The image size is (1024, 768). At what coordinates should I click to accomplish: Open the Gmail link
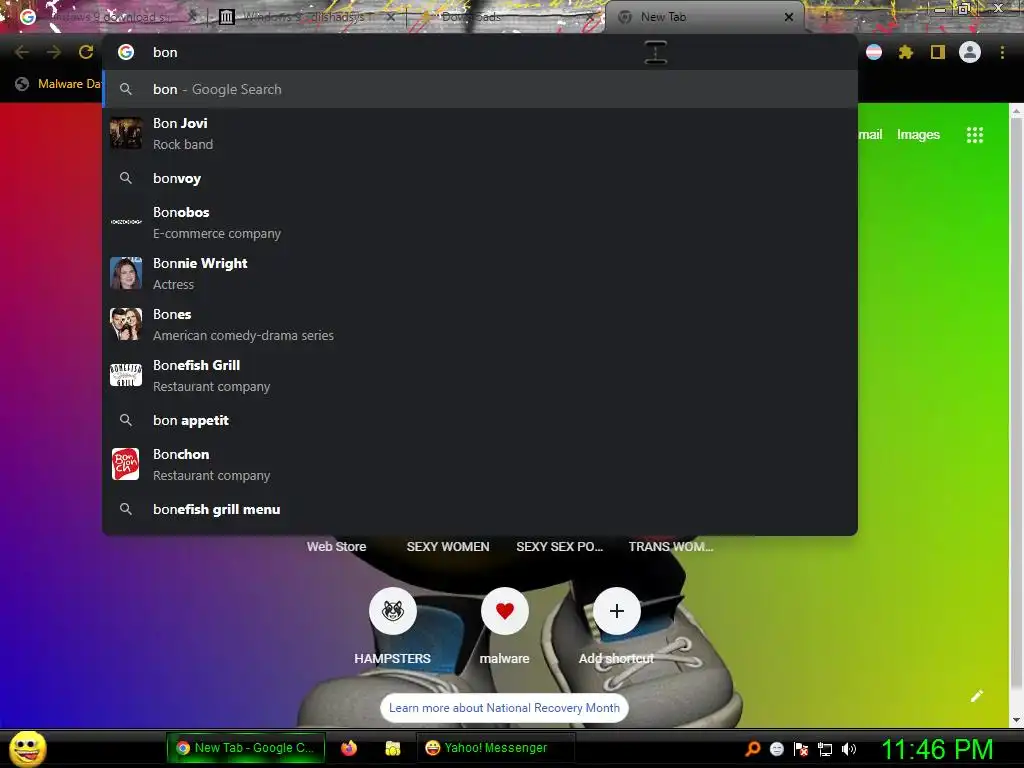[x=870, y=135]
